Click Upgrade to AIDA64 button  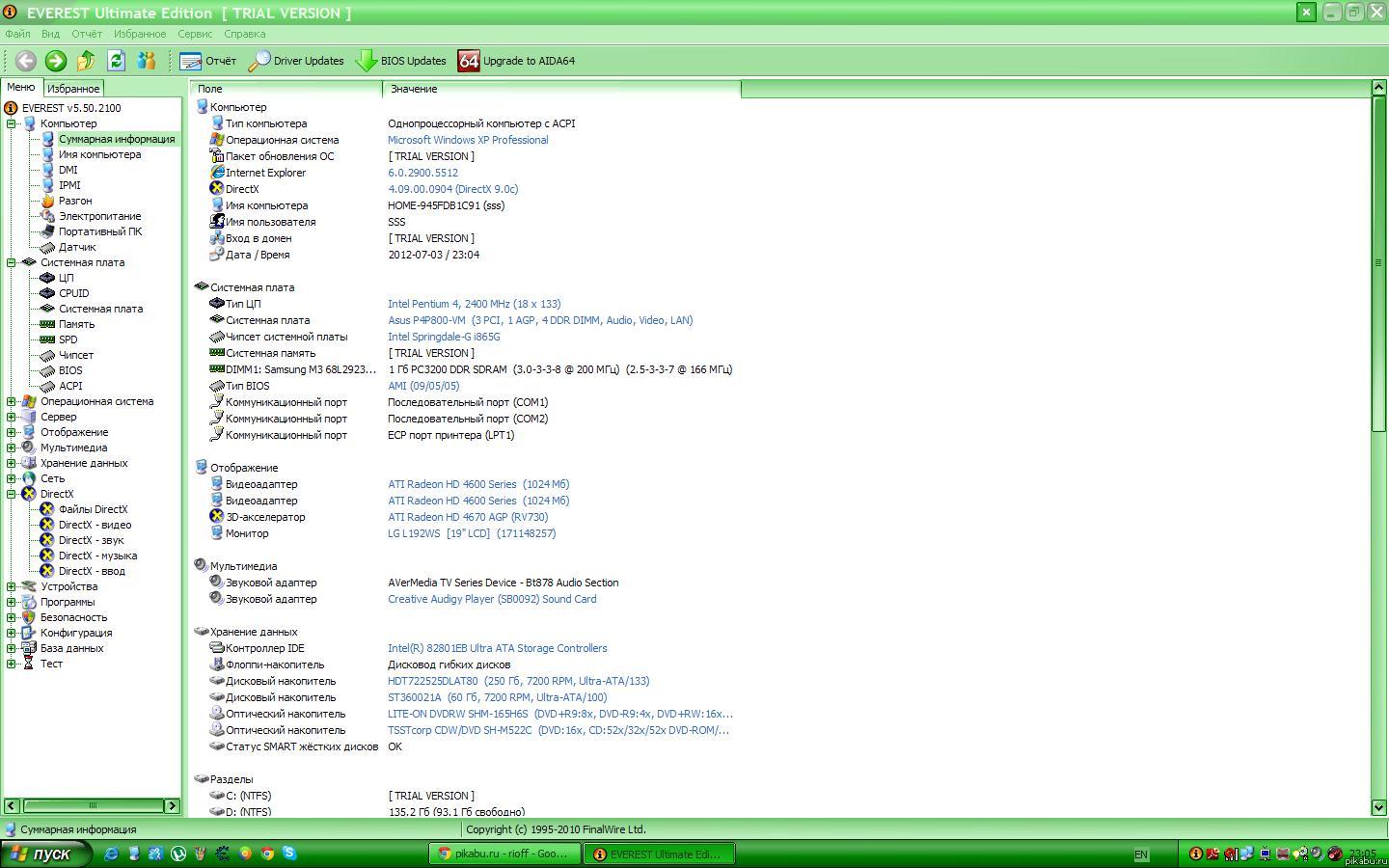coord(516,61)
